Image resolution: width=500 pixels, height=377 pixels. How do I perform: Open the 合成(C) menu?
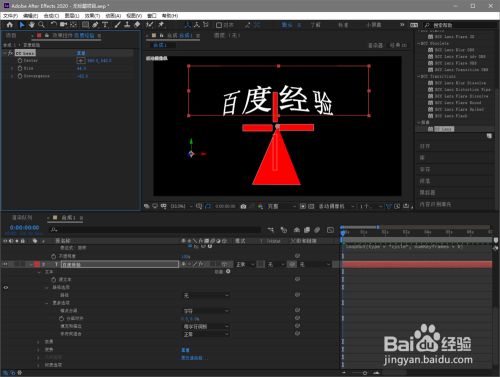click(x=51, y=16)
